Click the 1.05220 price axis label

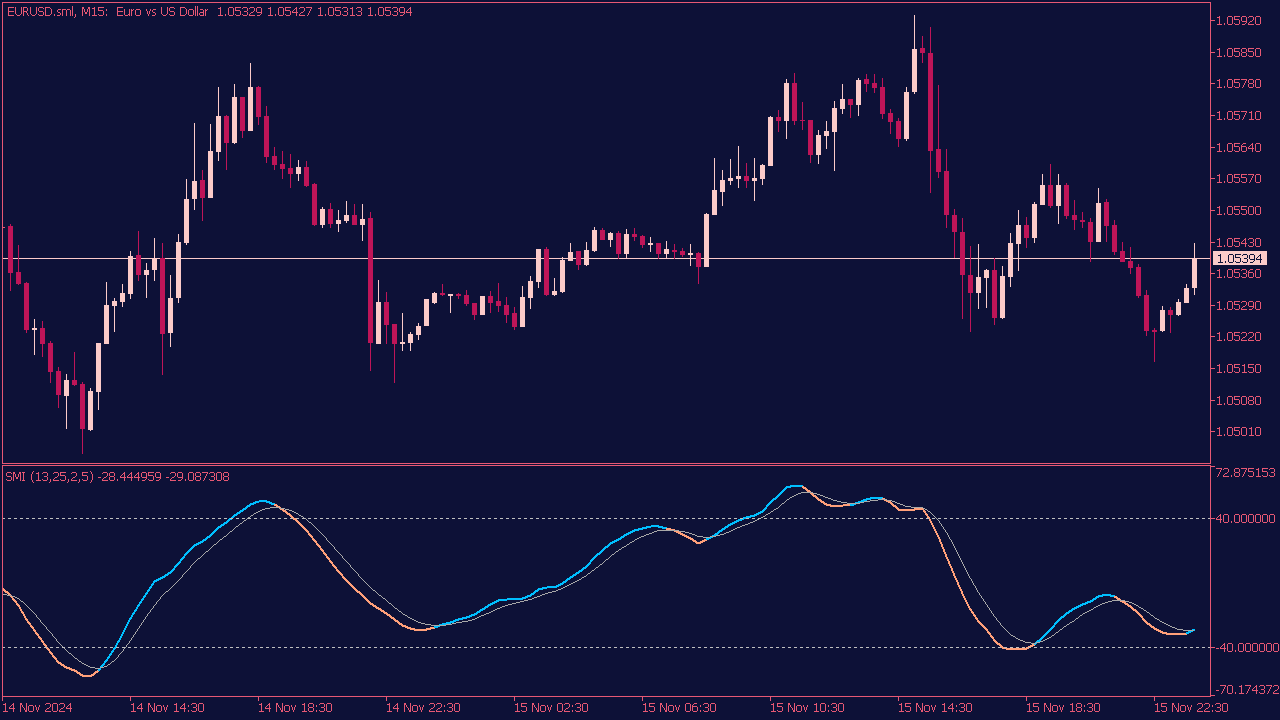pos(1238,337)
